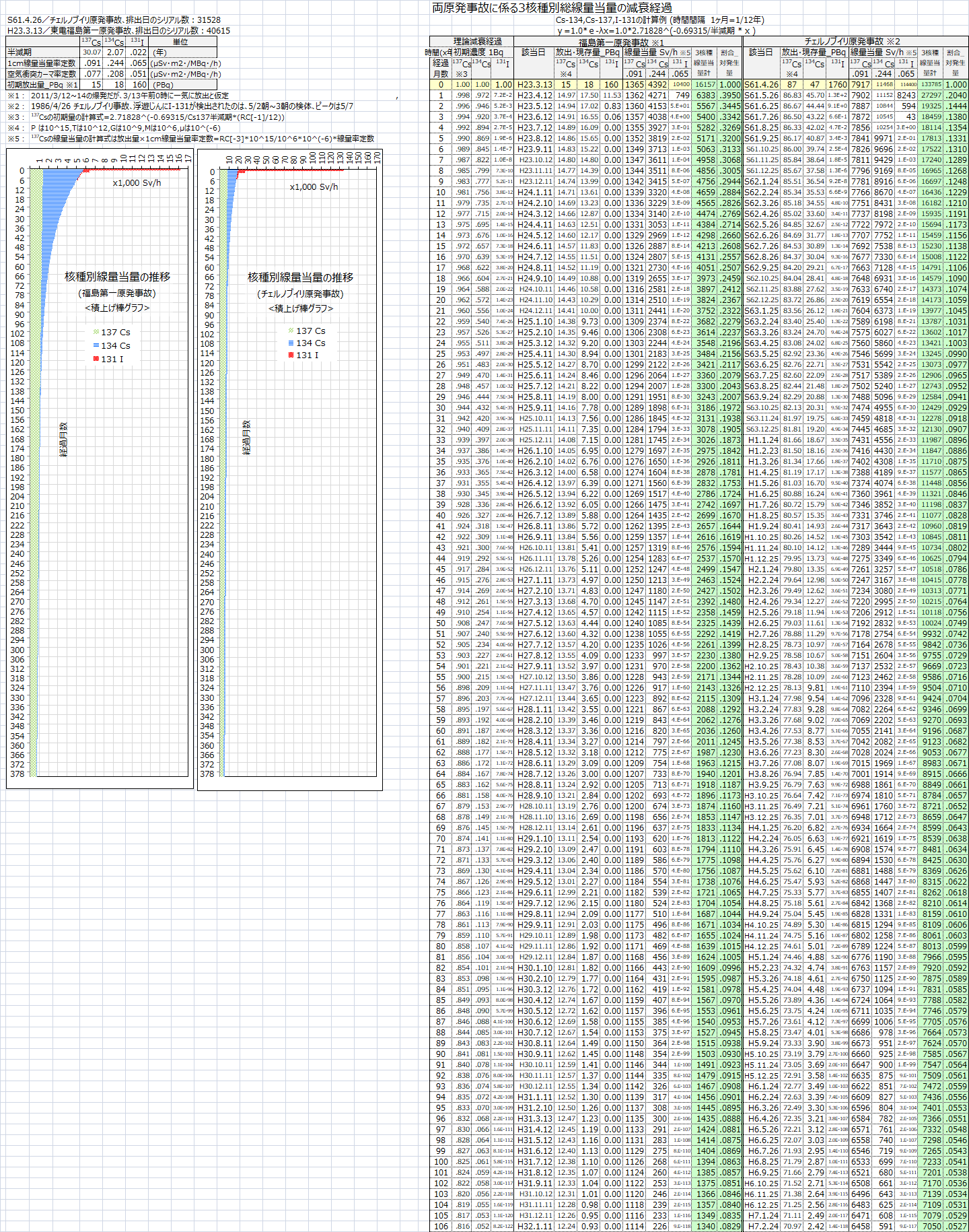
Task: Click the 137 Cs legend marker in Chernobyl chart
Action: [x=291, y=331]
